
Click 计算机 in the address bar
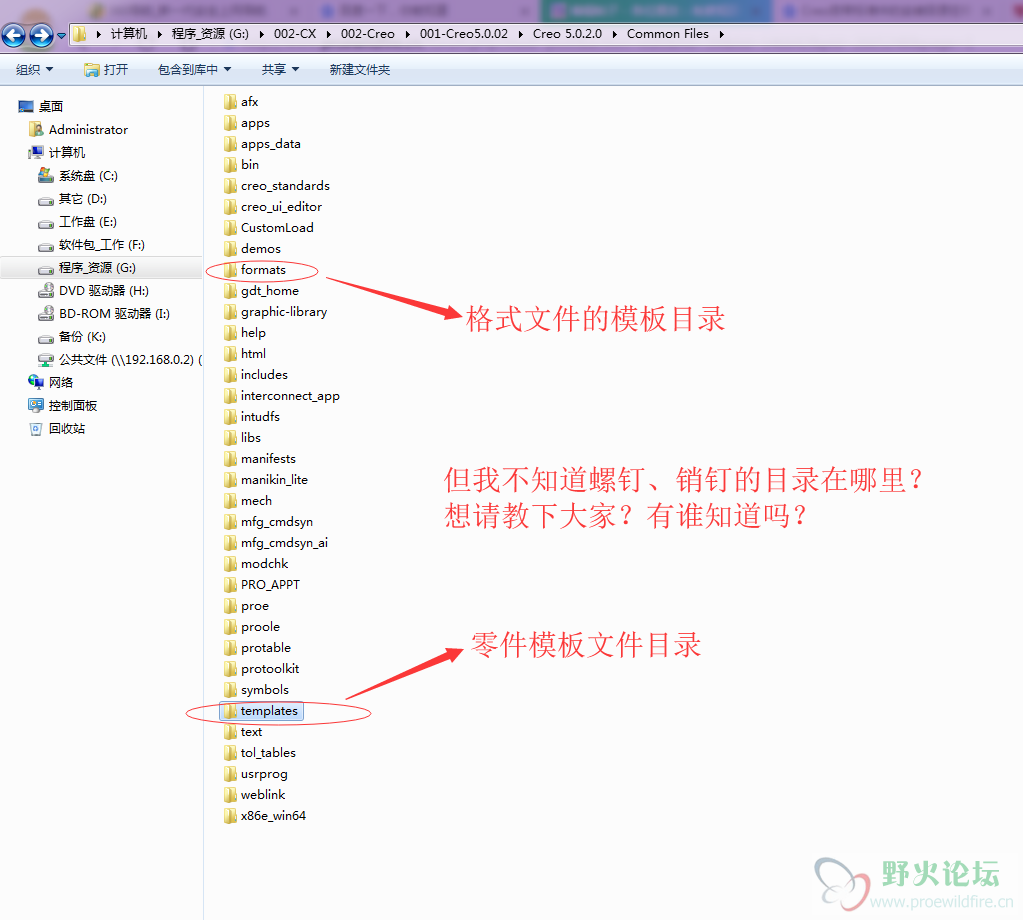click(129, 34)
